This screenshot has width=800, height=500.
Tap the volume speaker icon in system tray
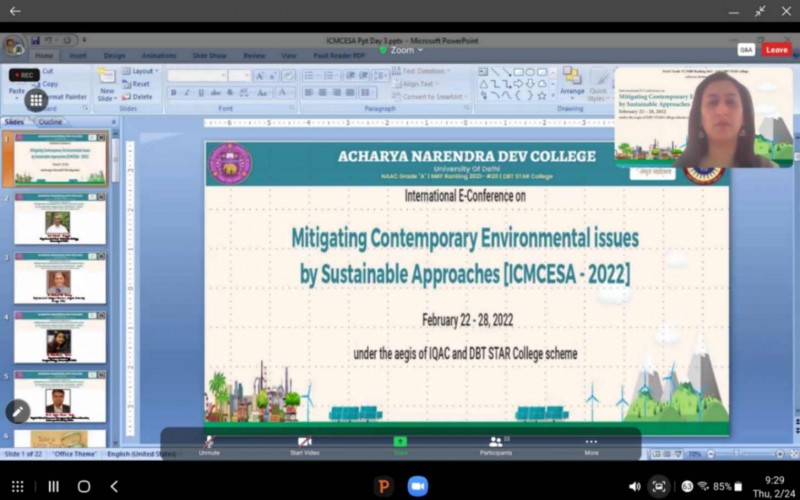coord(635,486)
